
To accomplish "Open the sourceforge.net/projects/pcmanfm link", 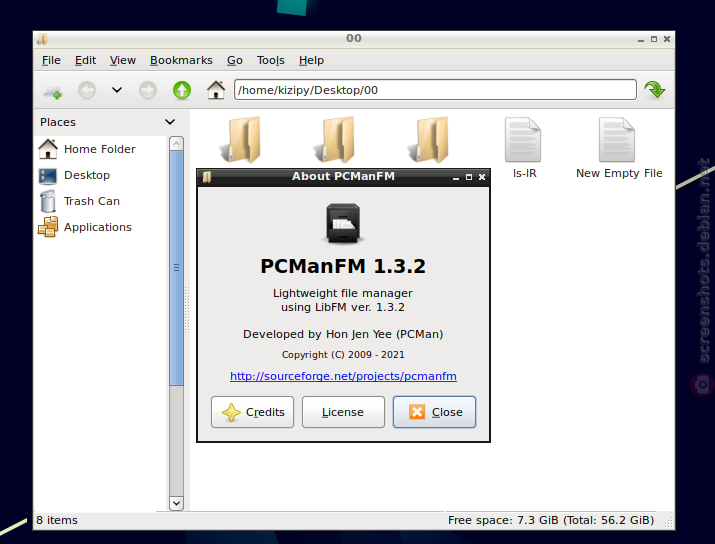I will pos(343,376).
